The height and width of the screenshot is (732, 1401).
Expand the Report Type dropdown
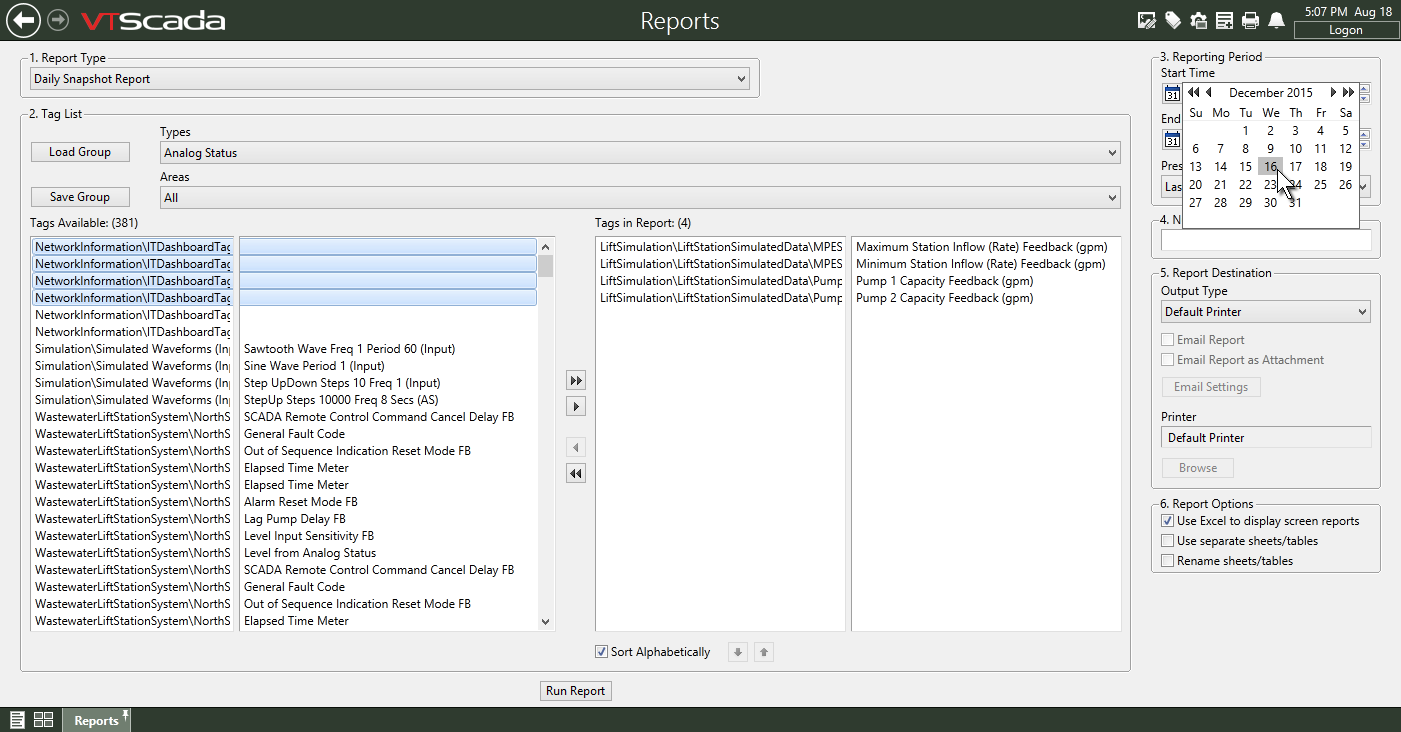(389, 79)
